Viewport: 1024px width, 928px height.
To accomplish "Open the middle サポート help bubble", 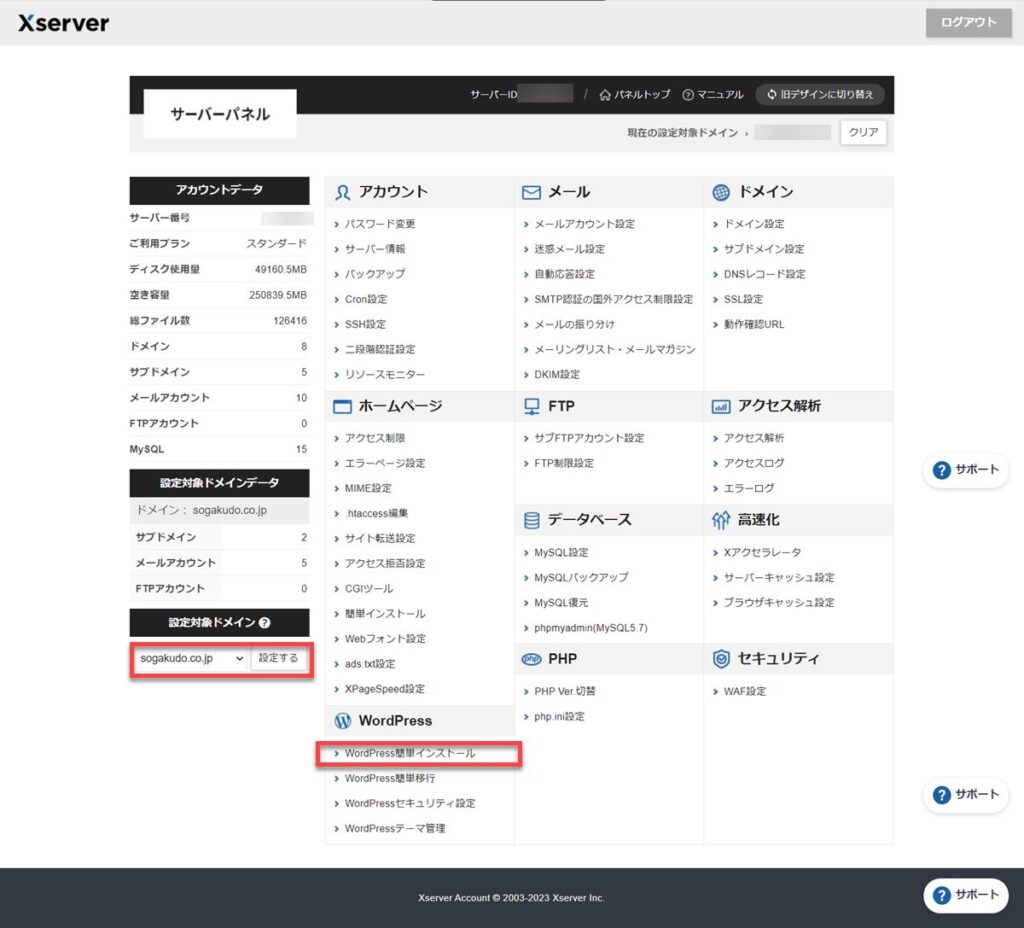I will click(965, 795).
